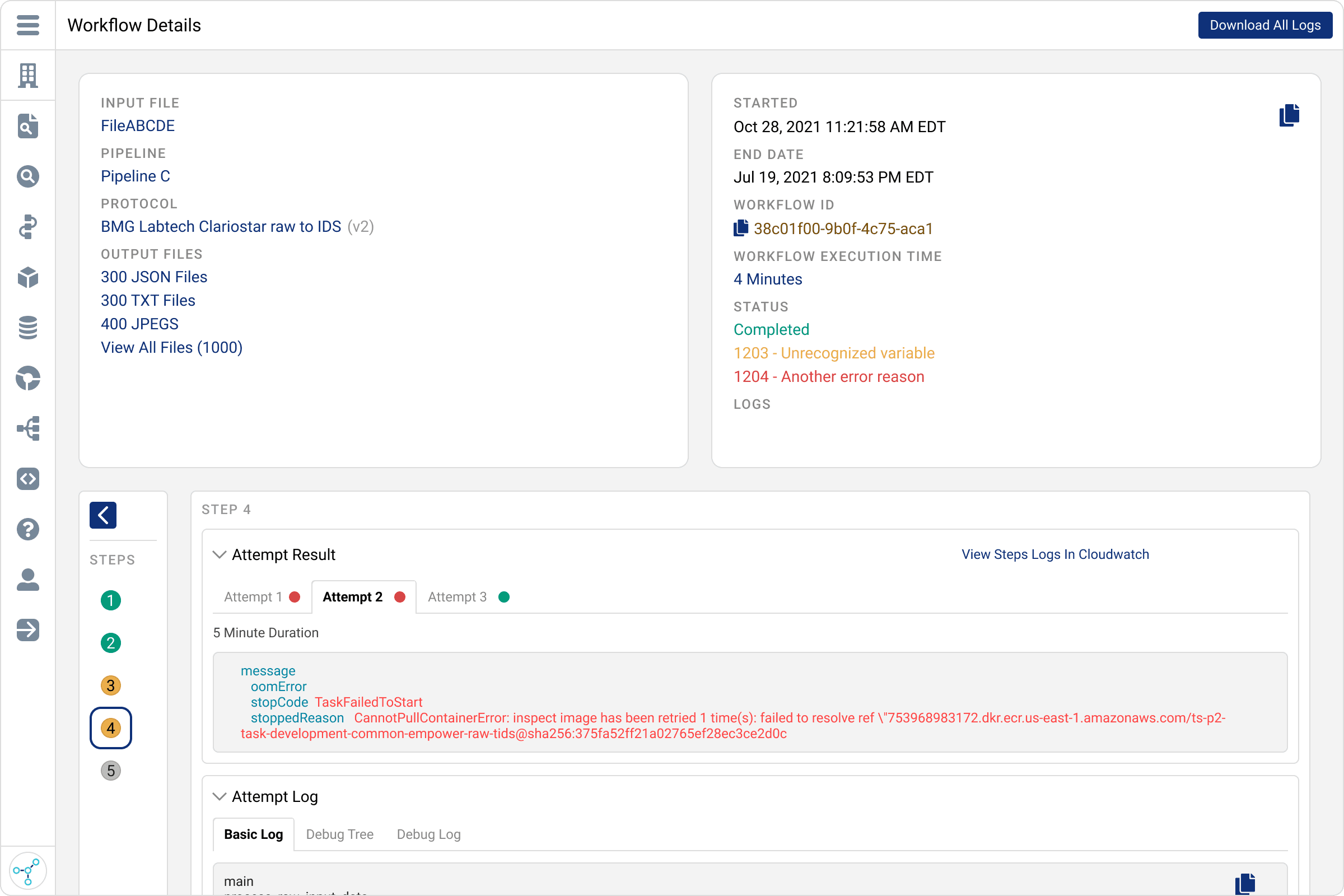Click the cube package sidebar icon
1344x896 pixels.
(27, 277)
